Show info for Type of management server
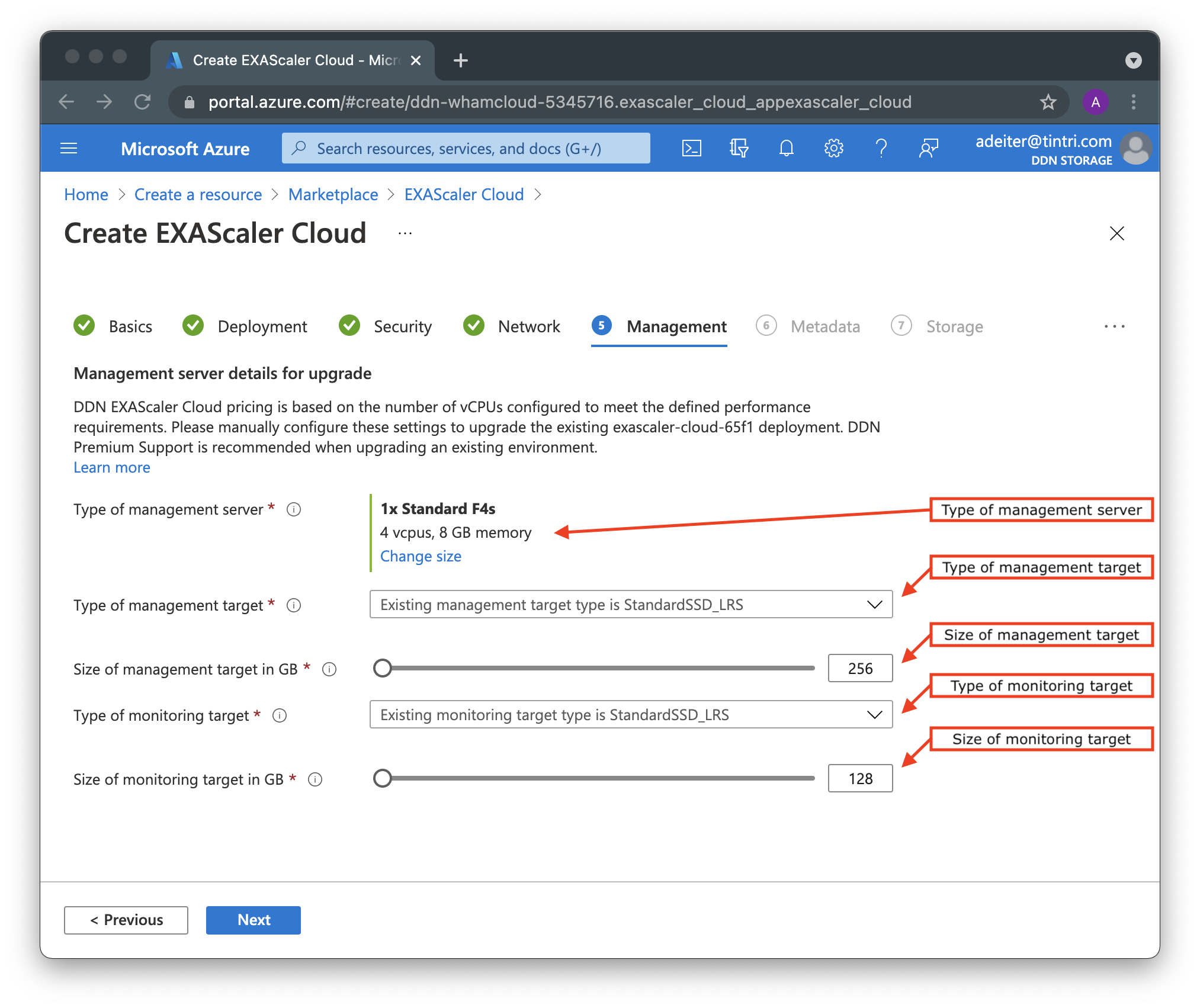Viewport: 1200px width, 1008px height. point(294,509)
